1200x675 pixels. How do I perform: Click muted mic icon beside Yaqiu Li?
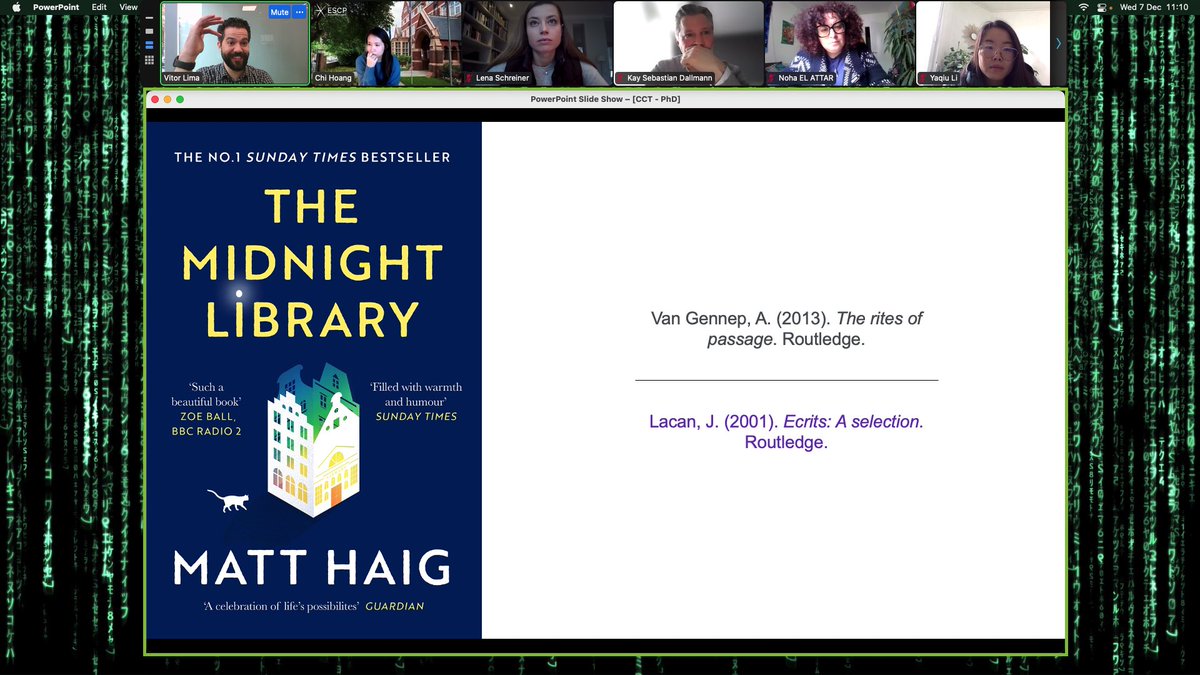click(924, 78)
